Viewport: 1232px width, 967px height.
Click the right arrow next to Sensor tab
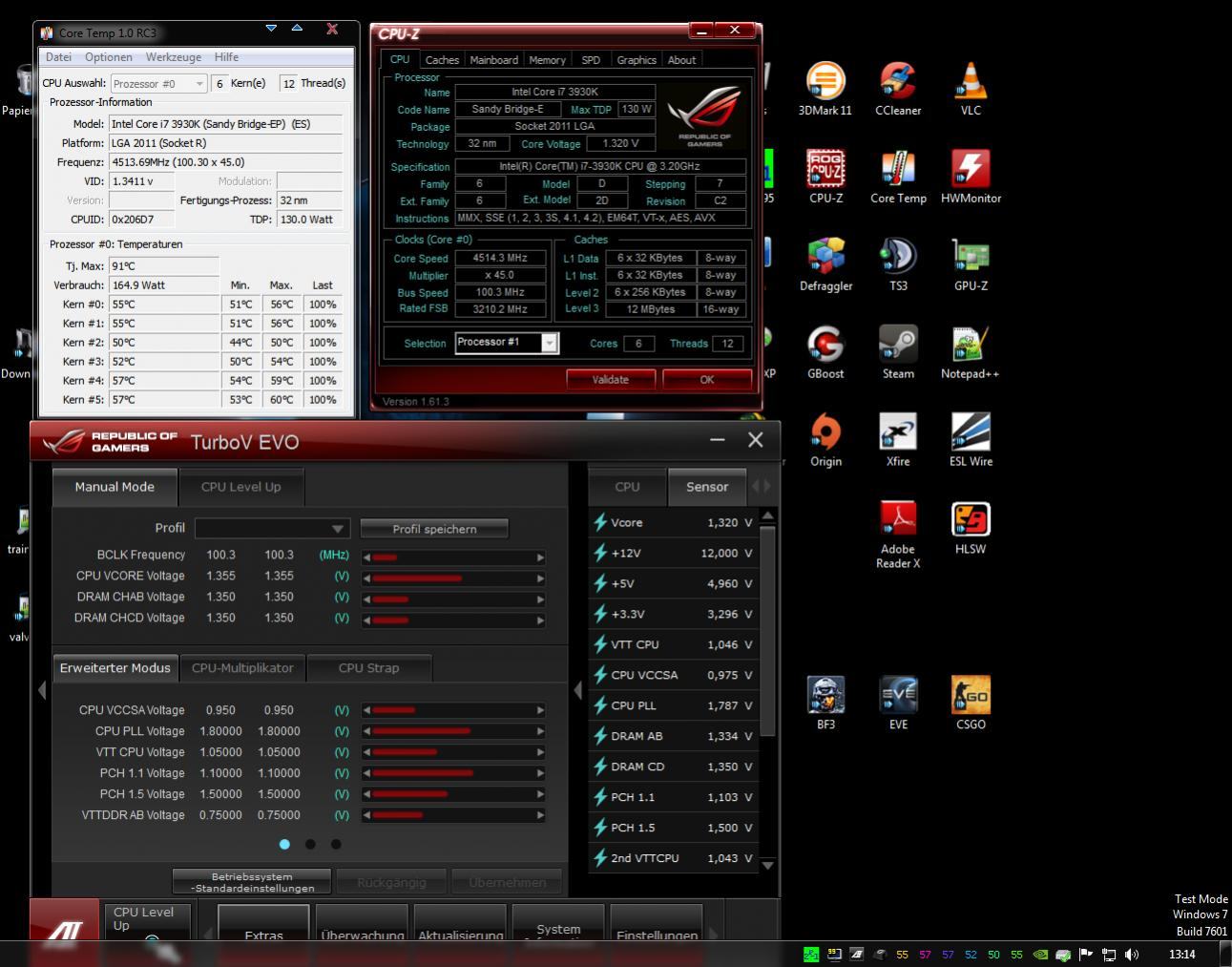click(x=767, y=486)
